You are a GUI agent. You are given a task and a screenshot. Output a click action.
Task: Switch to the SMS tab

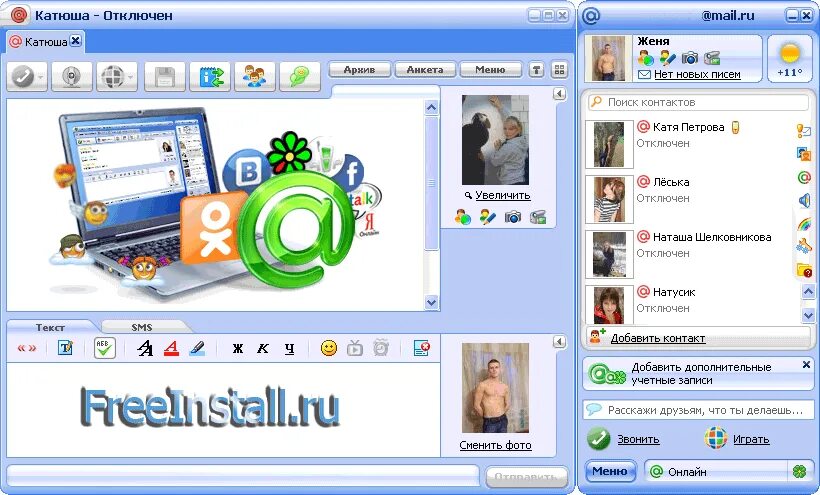(142, 327)
